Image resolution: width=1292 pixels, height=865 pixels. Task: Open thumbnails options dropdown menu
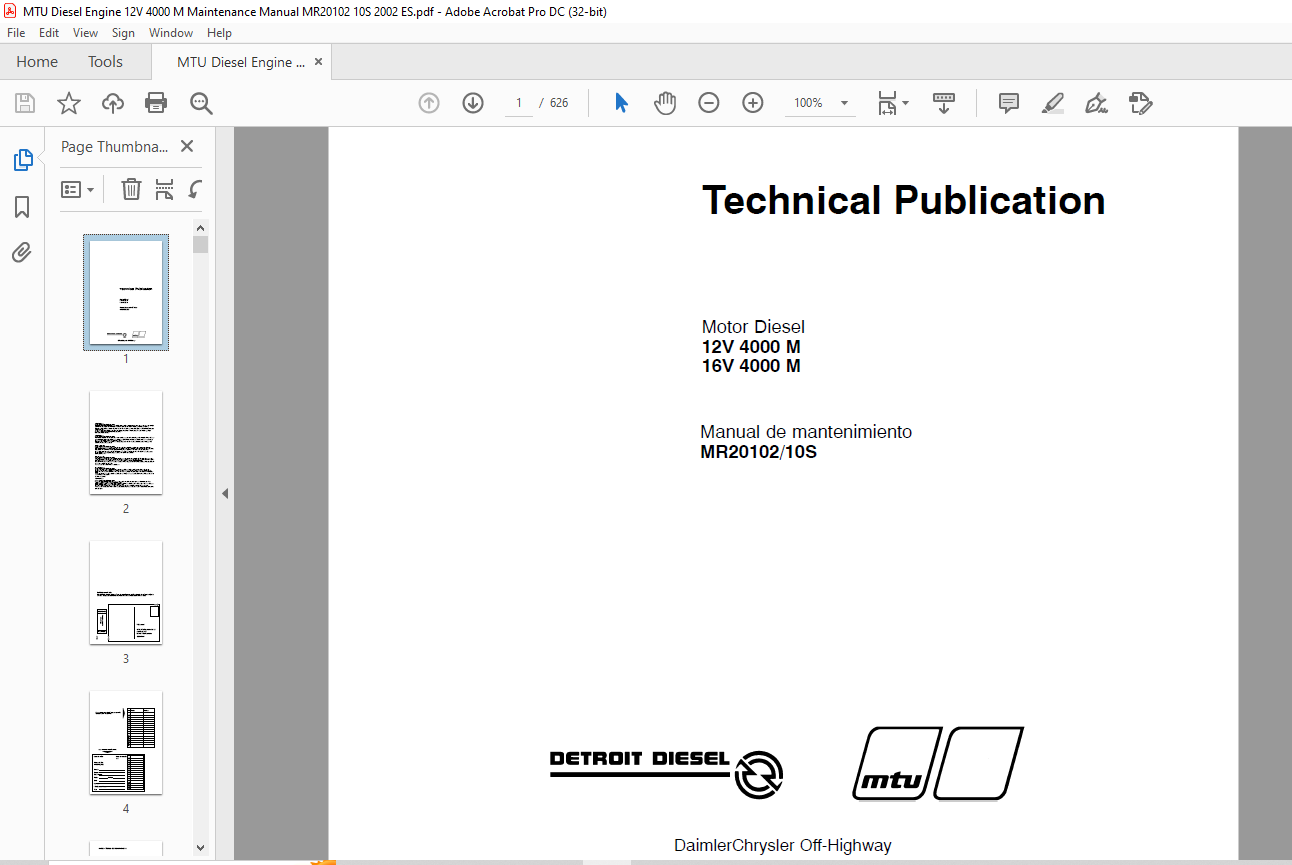tap(78, 189)
